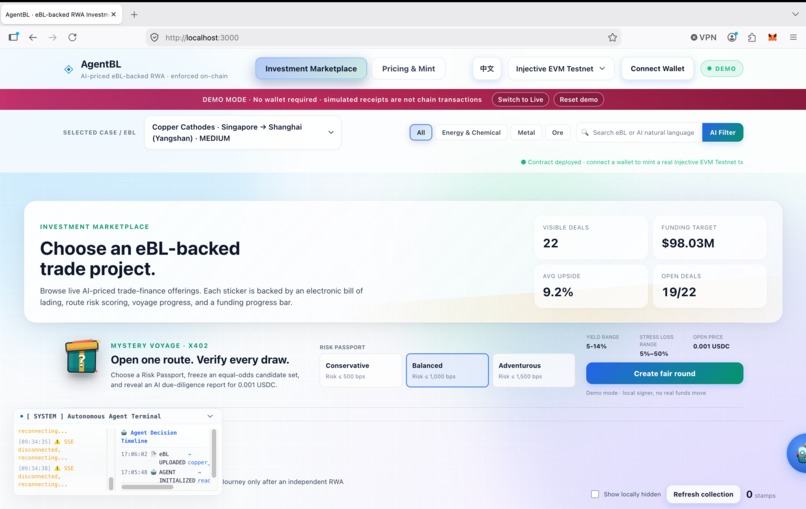This screenshot has width=806, height=509.
Task: Bookmark the page with the star icon
Action: tap(612, 38)
